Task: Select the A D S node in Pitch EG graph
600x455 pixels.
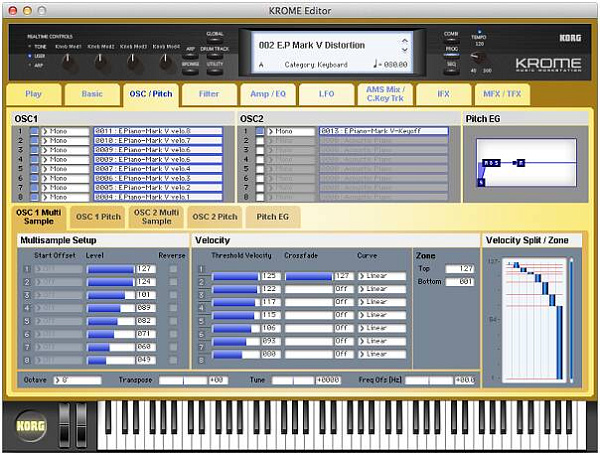Action: pyautogui.click(x=491, y=163)
